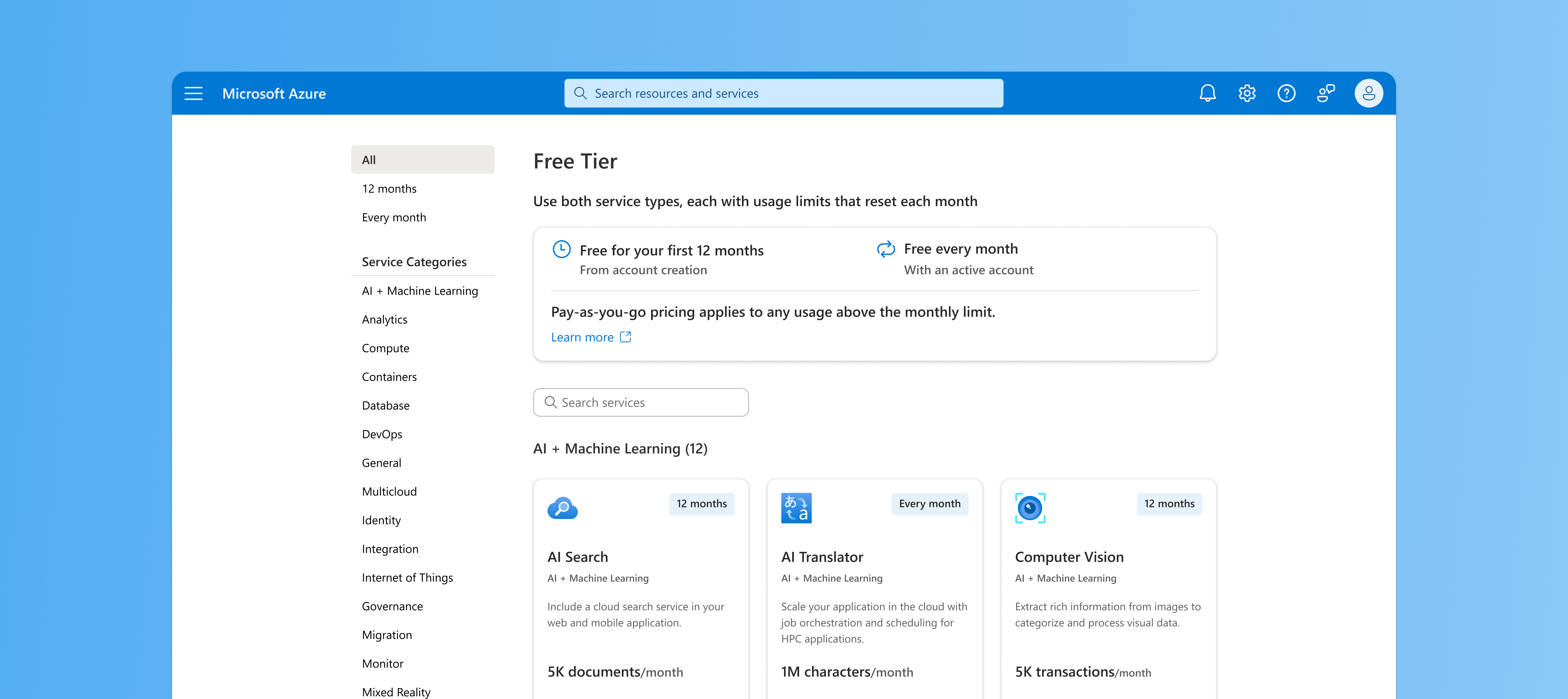Click the refresh arrows icon beside Free every month
This screenshot has height=699, width=1568.
click(886, 249)
